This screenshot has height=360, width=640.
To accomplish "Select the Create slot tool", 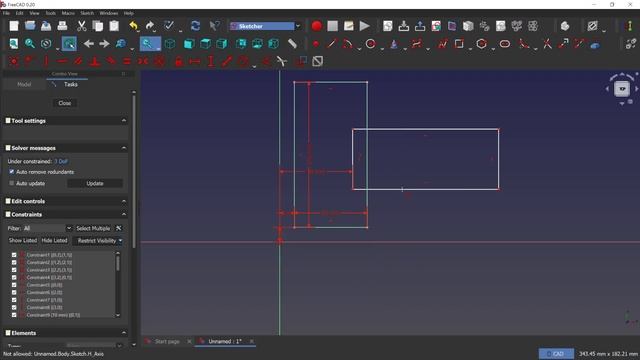I will [x=505, y=44].
